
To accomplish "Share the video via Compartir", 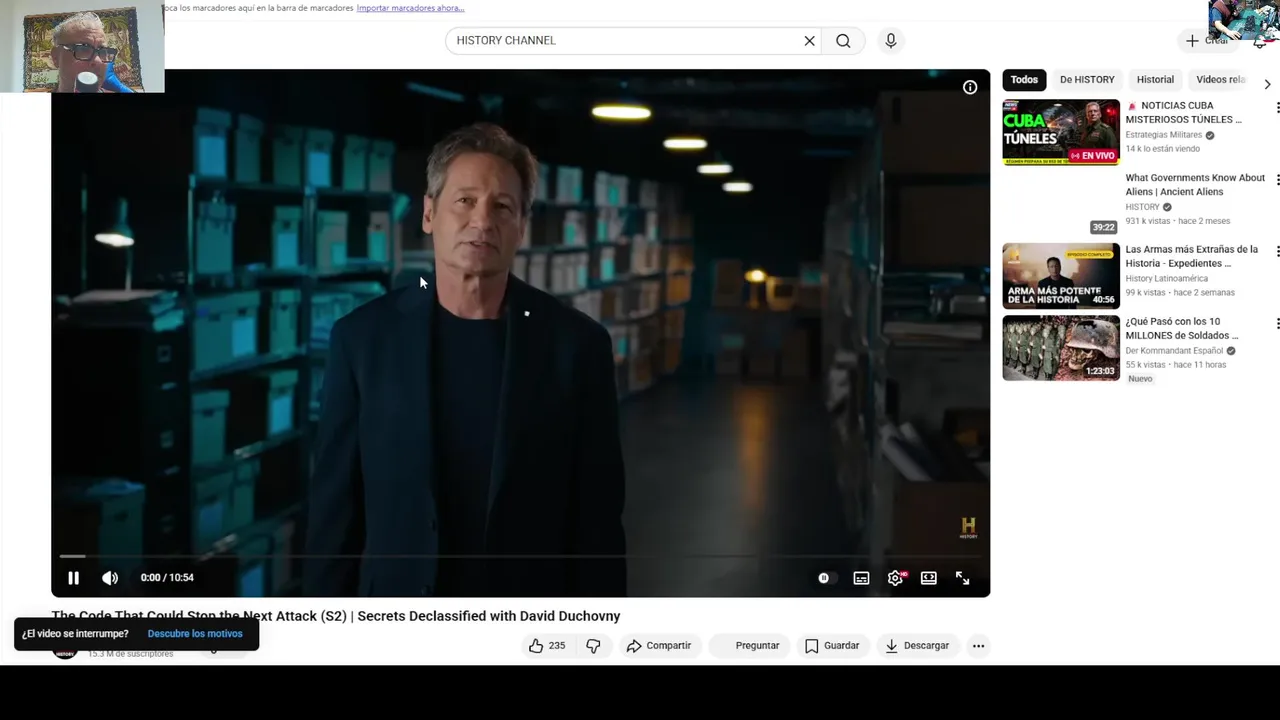I will pyautogui.click(x=659, y=646).
